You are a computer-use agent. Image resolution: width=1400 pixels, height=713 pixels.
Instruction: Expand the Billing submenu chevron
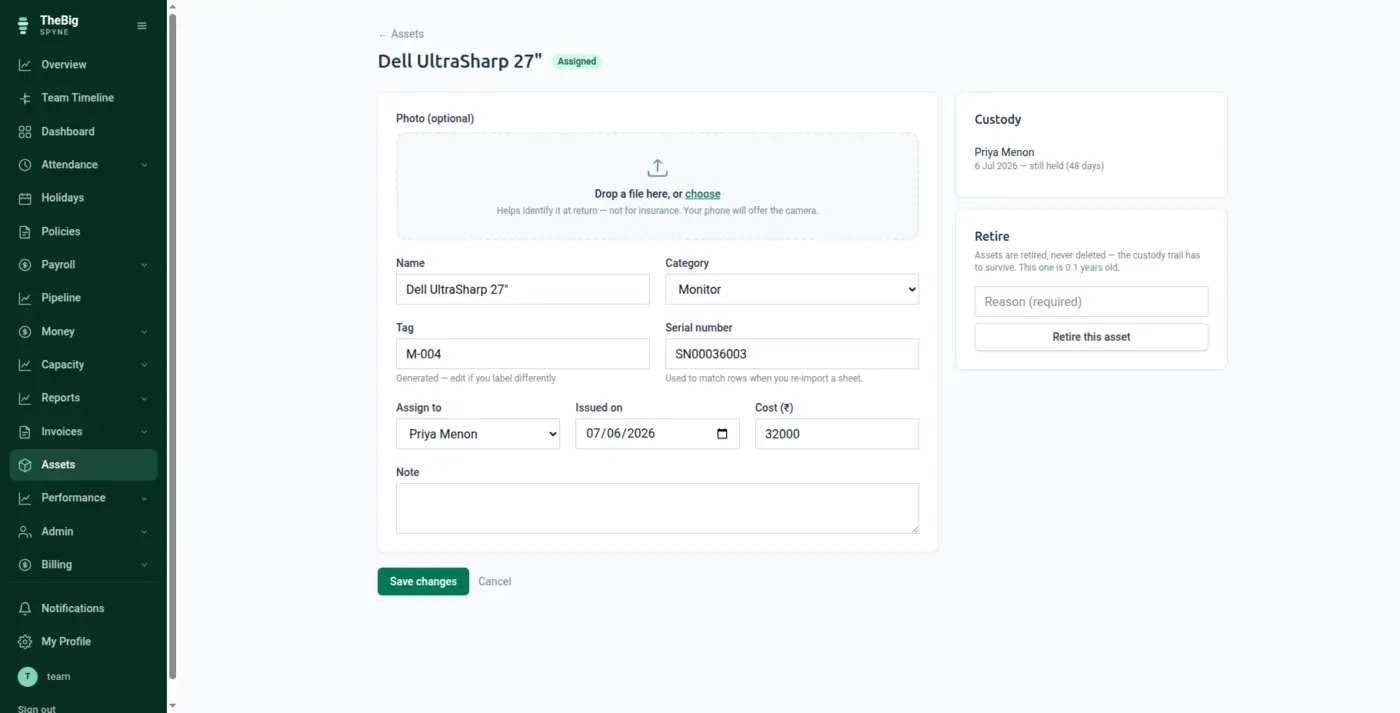[144, 565]
